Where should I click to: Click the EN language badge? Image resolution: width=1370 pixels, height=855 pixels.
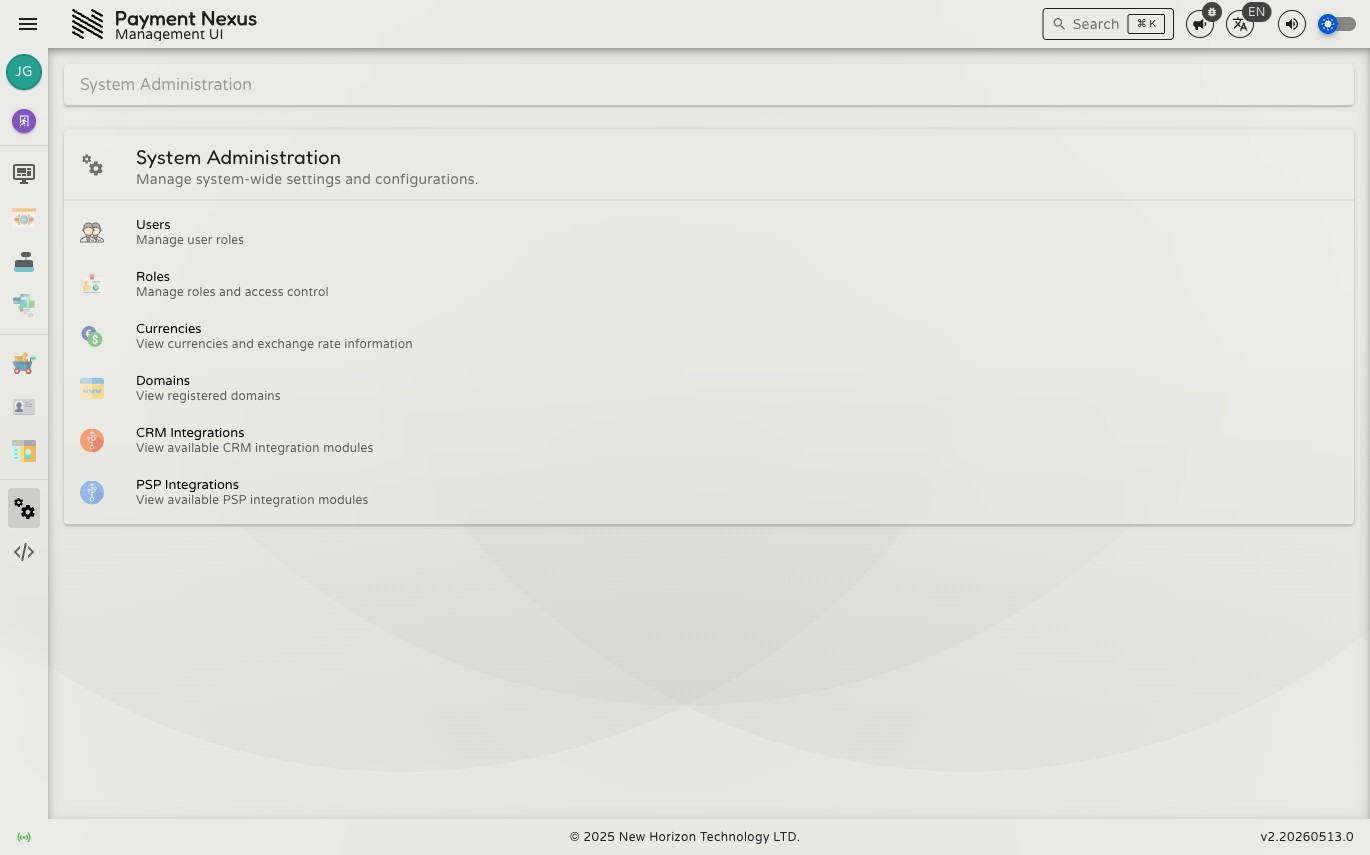(x=1256, y=12)
